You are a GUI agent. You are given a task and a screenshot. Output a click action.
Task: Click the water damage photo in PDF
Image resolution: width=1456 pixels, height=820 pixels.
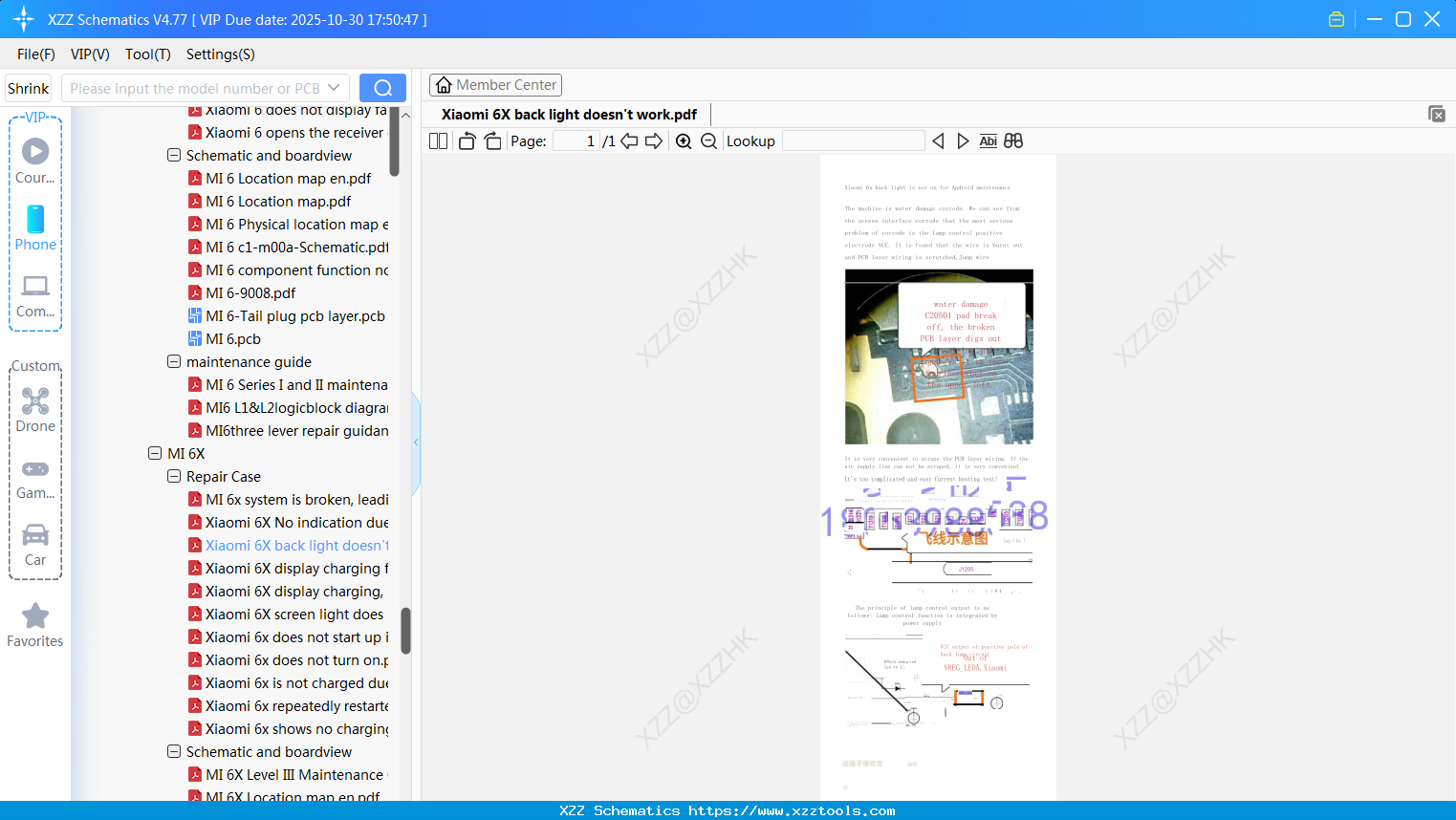(939, 356)
